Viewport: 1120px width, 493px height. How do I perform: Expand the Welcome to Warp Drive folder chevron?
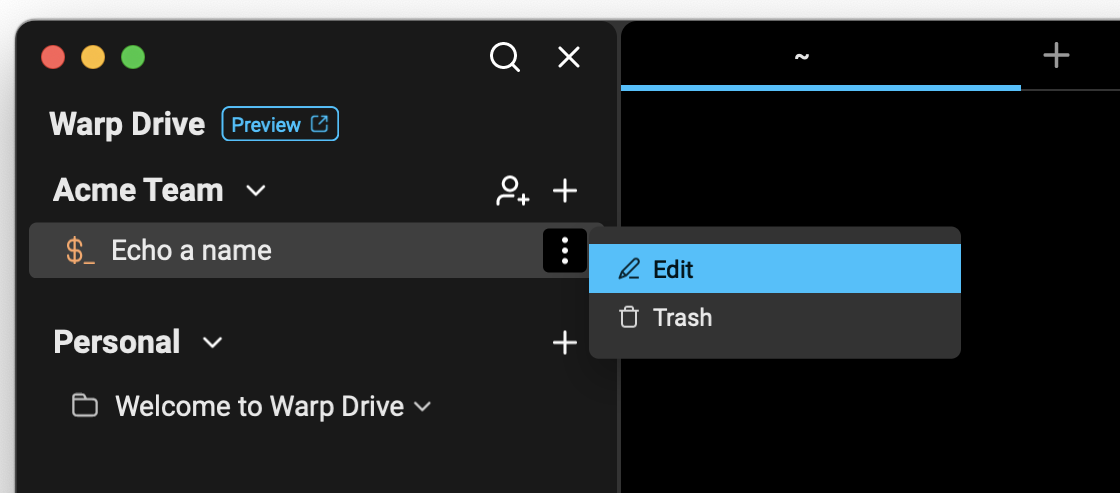coord(423,406)
